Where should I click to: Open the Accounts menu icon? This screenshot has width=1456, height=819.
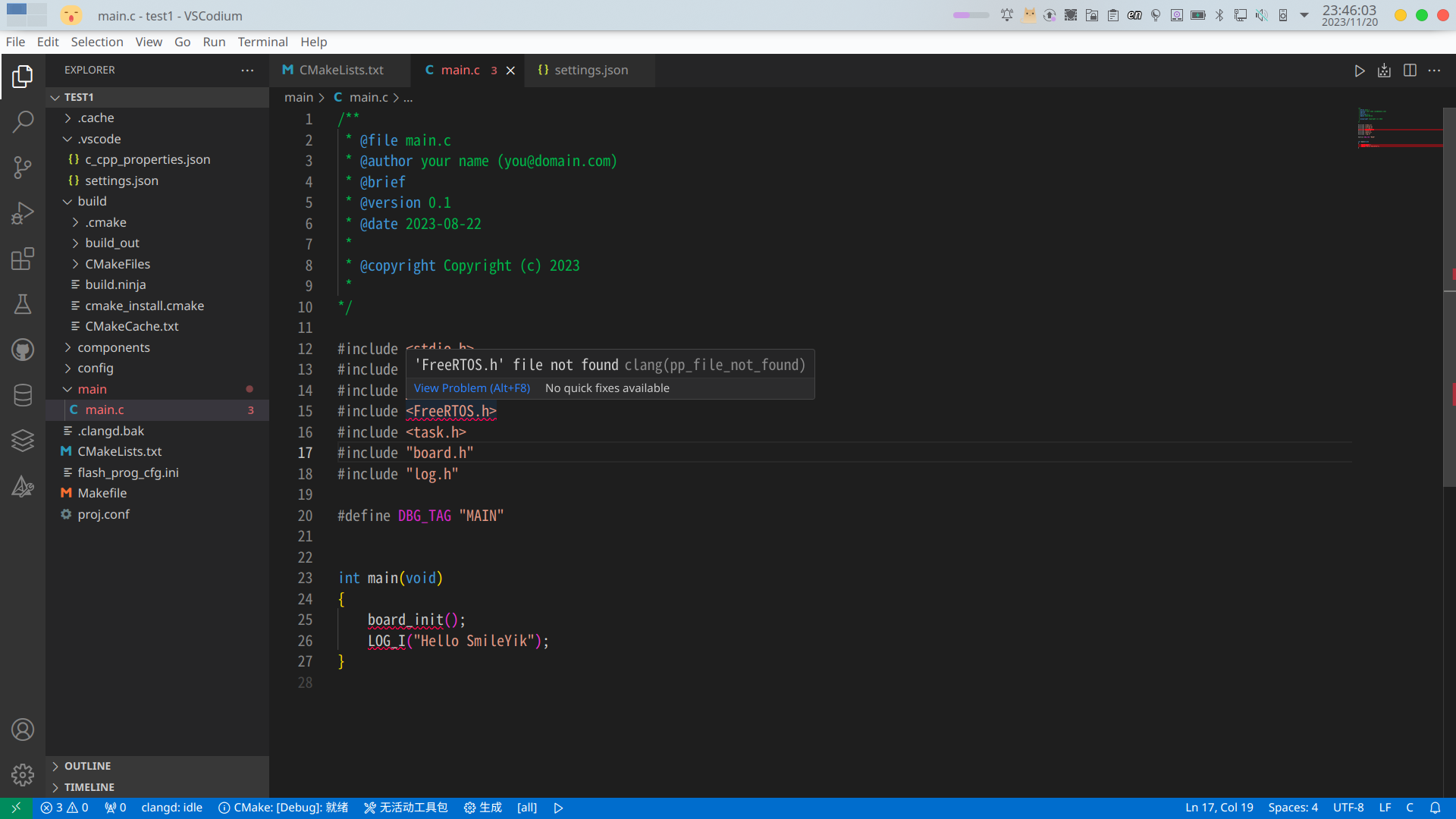(x=23, y=730)
